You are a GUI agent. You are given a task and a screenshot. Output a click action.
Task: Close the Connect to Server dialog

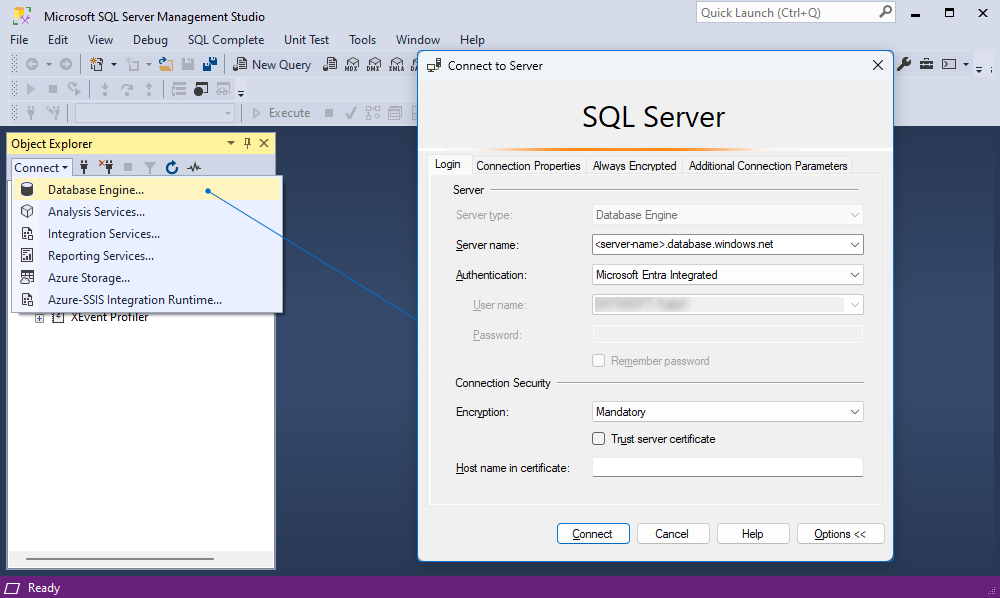click(878, 65)
